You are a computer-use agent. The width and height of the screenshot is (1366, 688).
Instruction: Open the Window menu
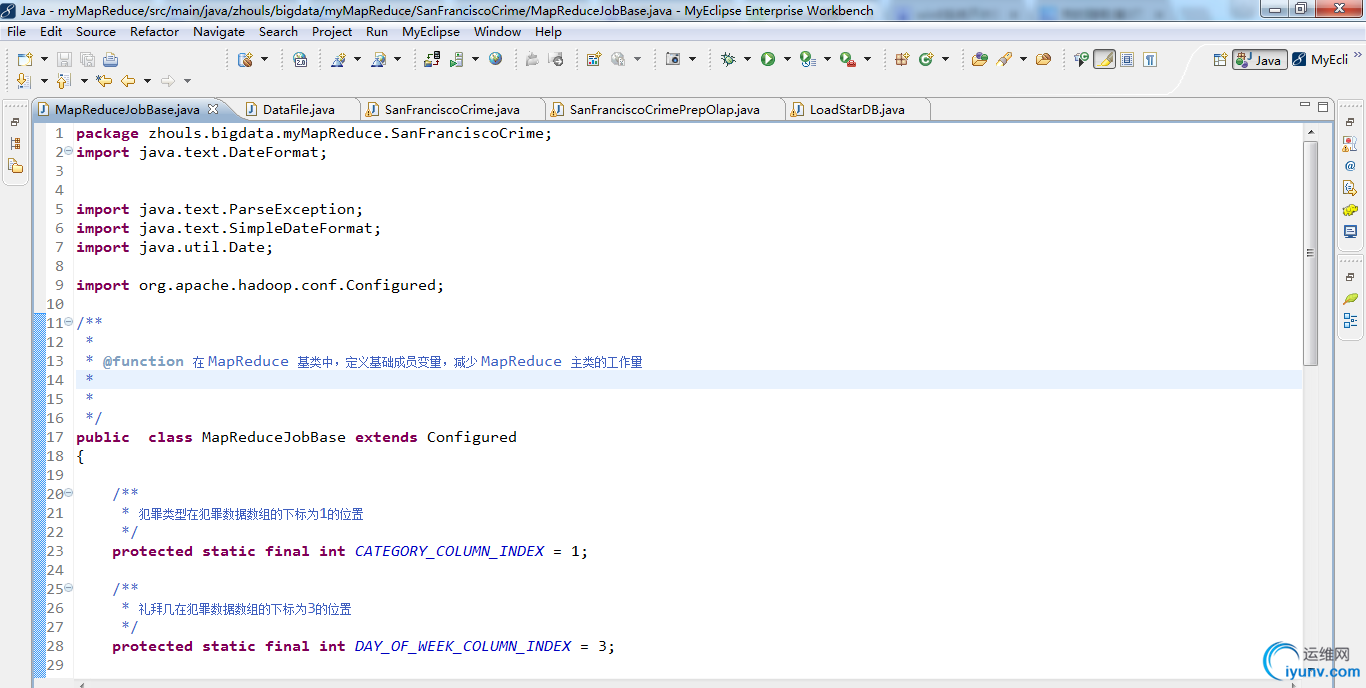[497, 31]
